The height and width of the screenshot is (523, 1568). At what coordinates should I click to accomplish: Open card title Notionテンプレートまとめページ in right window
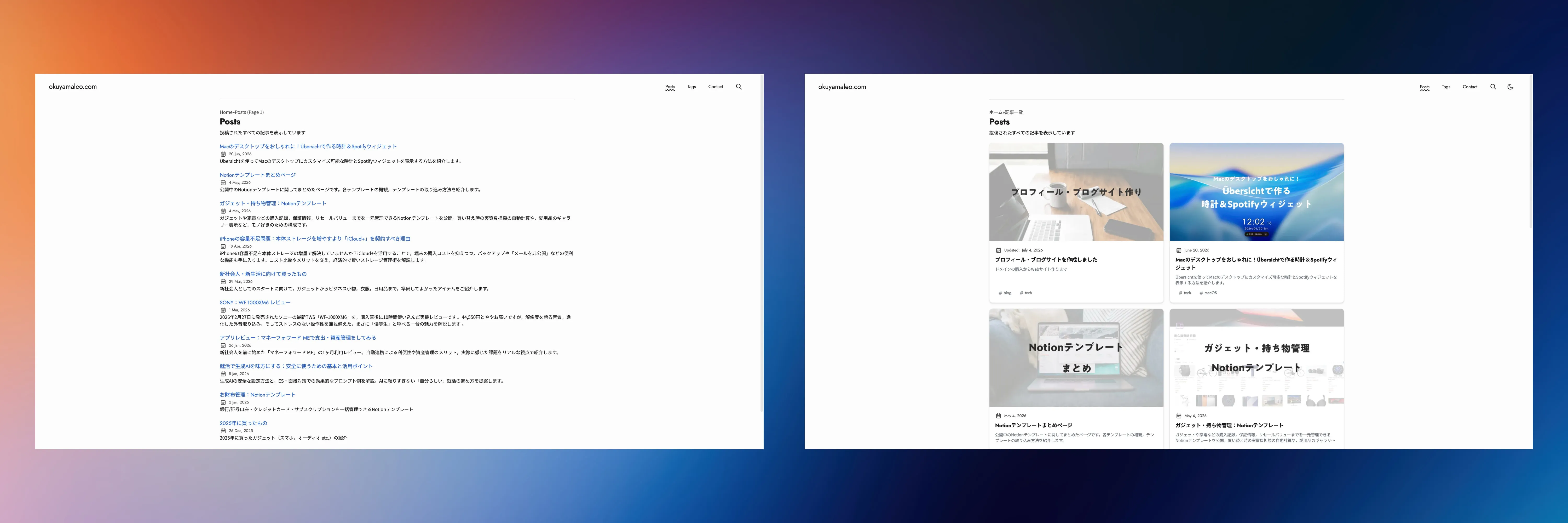[x=1034, y=425]
